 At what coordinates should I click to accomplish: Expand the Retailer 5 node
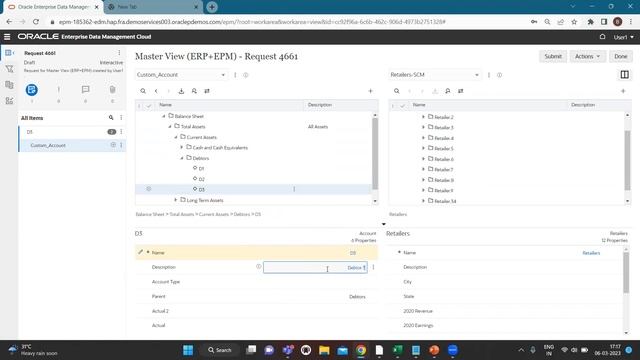coord(423,148)
